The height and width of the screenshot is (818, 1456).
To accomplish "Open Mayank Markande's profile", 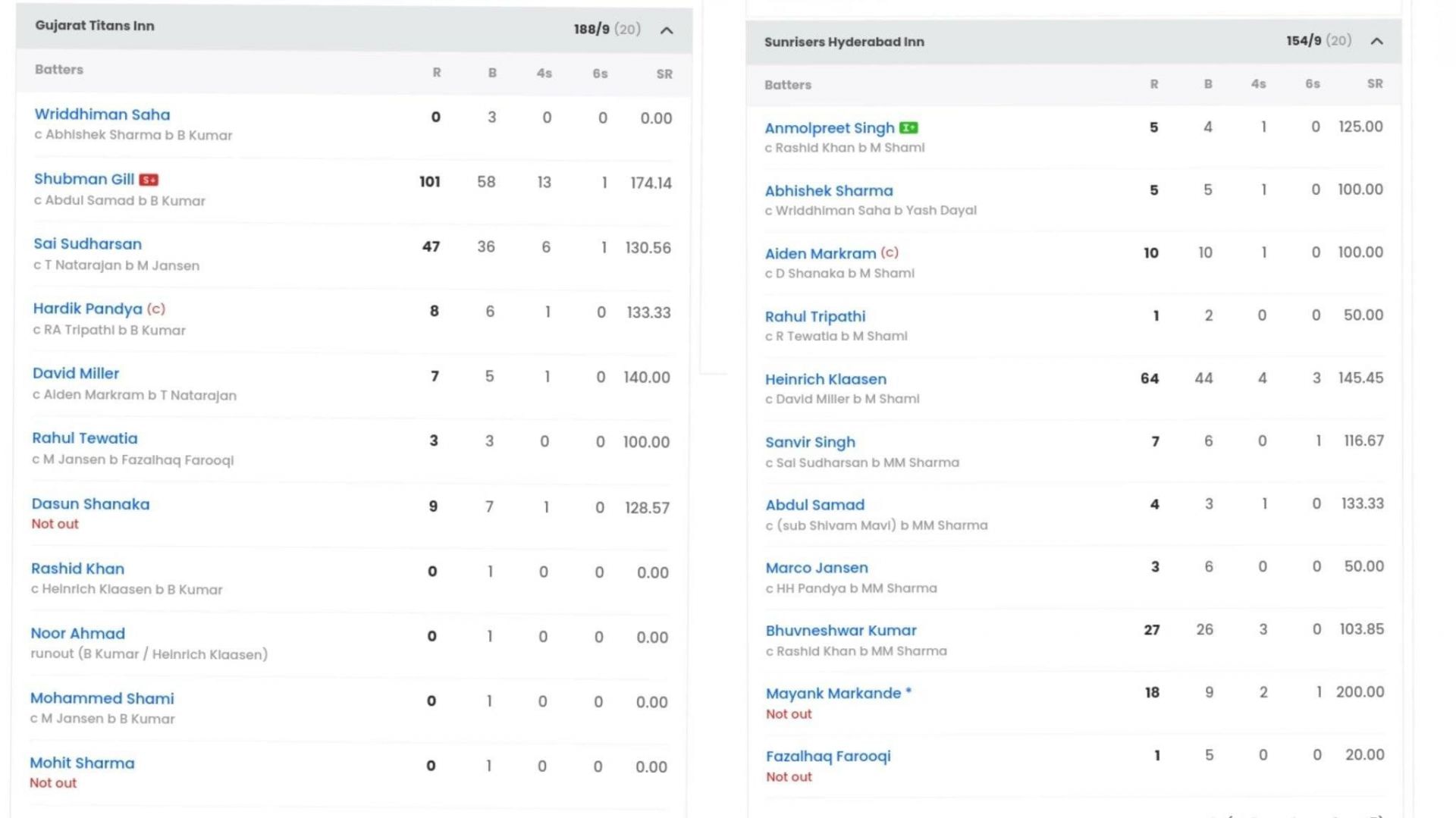I will tap(833, 694).
